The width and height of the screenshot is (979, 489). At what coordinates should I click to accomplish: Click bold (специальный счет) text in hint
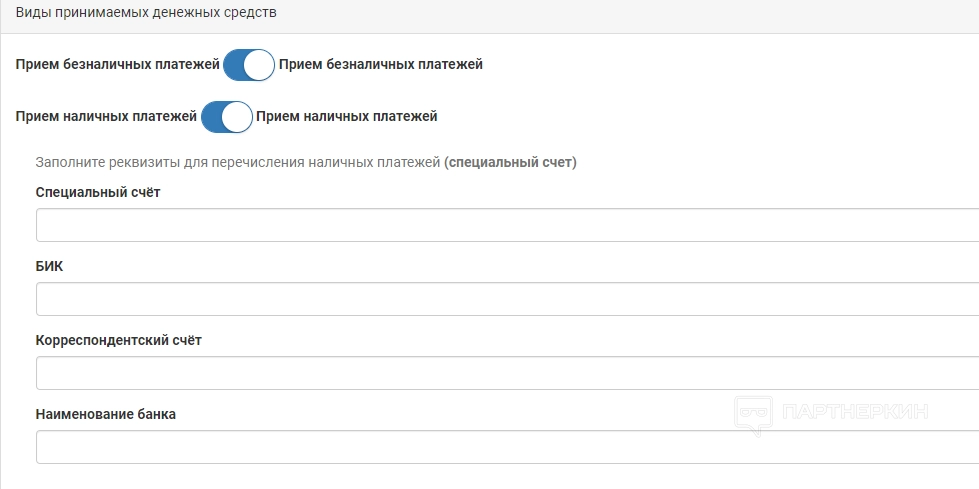coord(511,162)
